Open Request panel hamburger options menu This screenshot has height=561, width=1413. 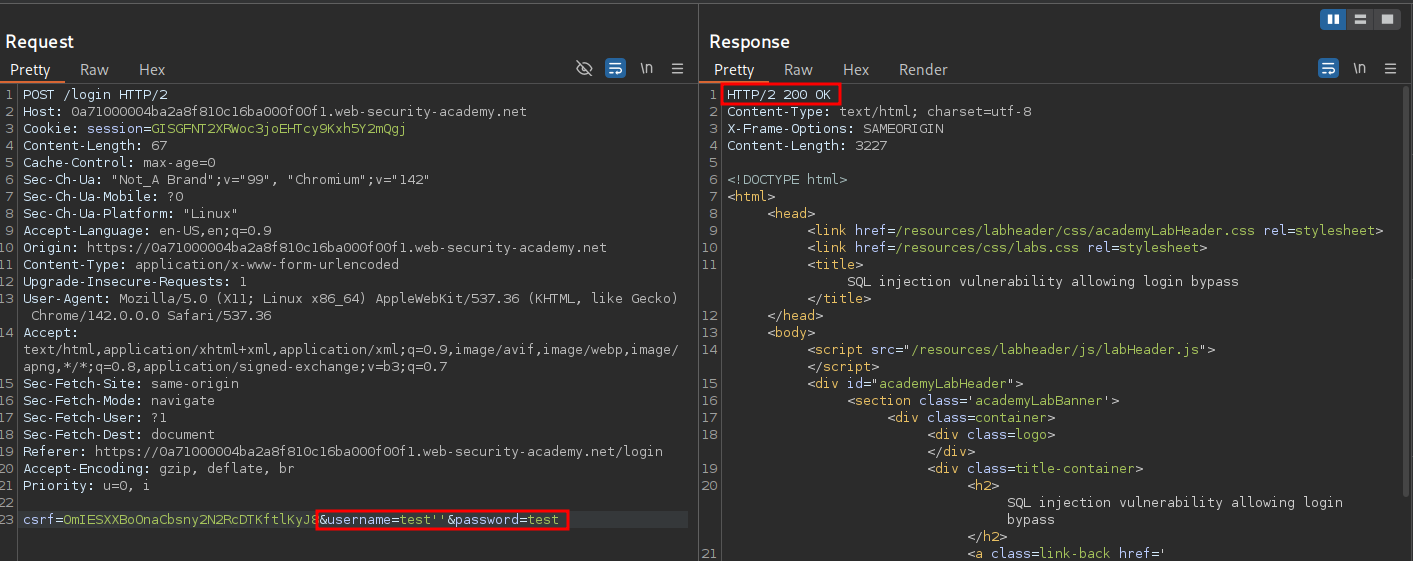[x=678, y=68]
